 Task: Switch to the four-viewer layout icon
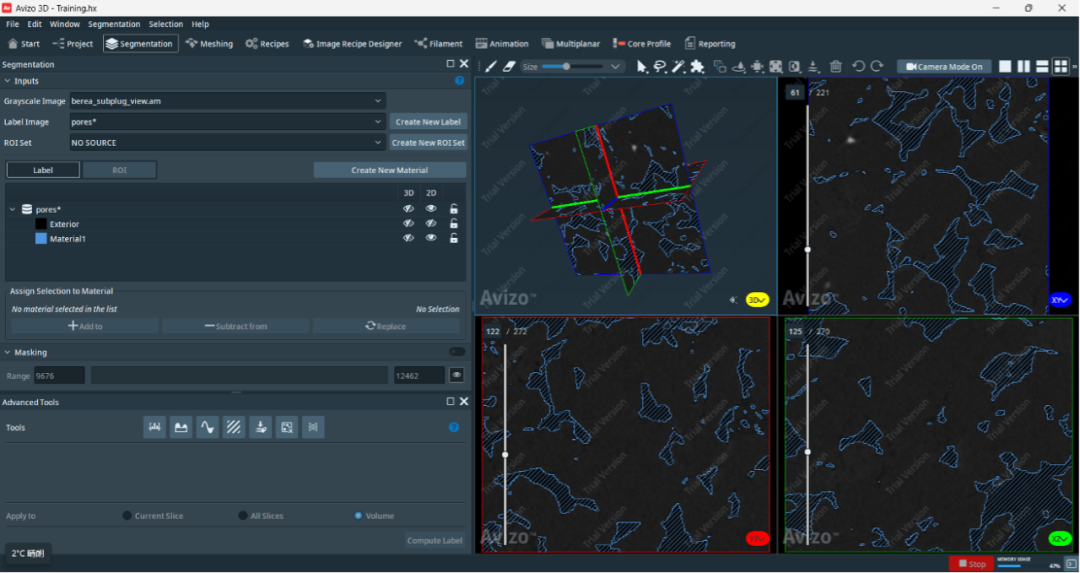[1061, 67]
